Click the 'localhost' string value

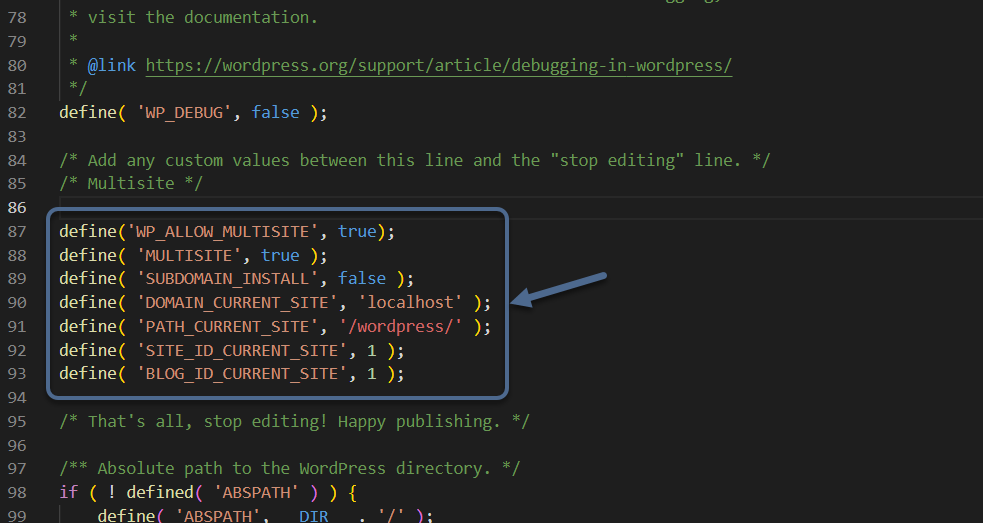(414, 302)
